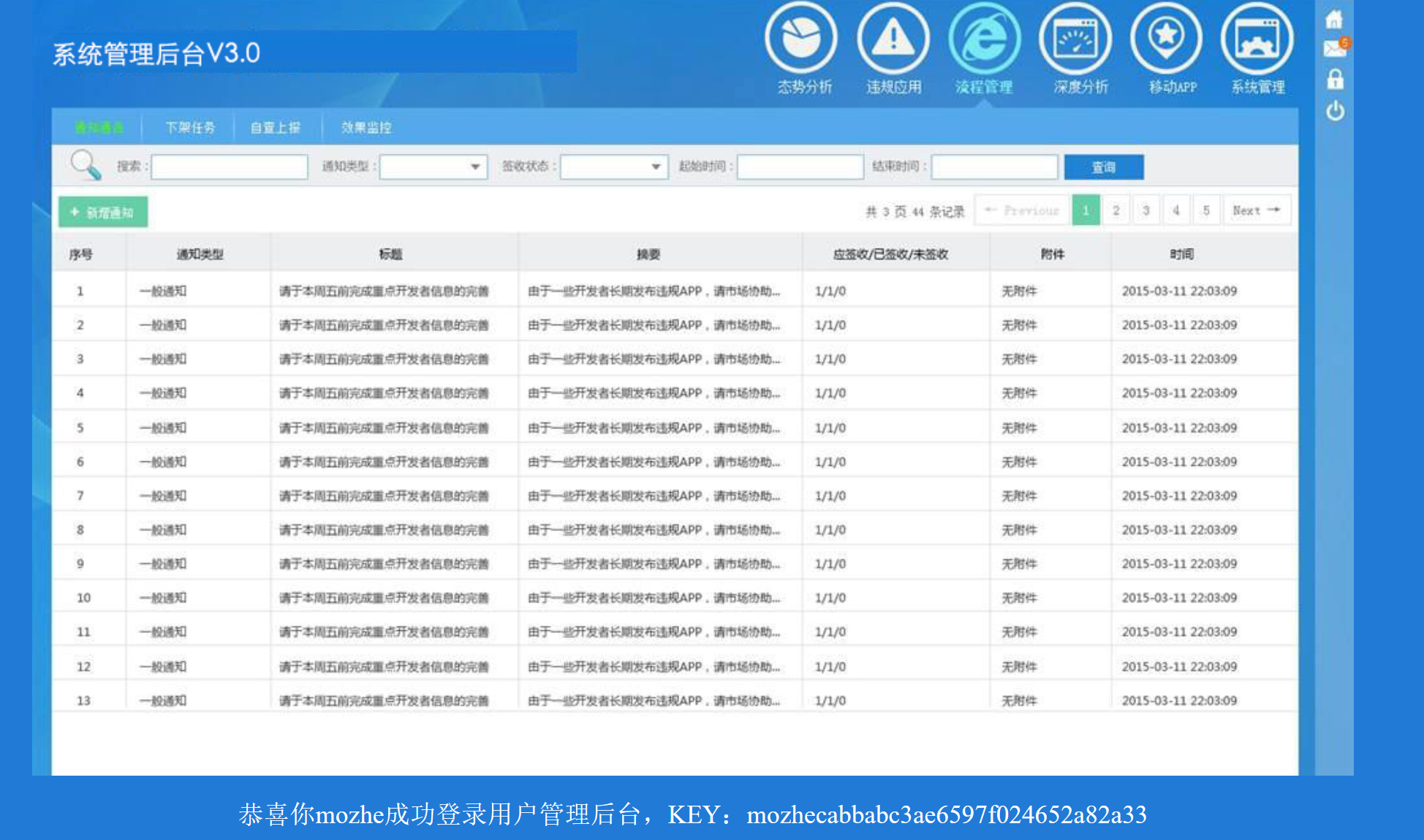Switch to the 下架任务 tab

[190, 127]
